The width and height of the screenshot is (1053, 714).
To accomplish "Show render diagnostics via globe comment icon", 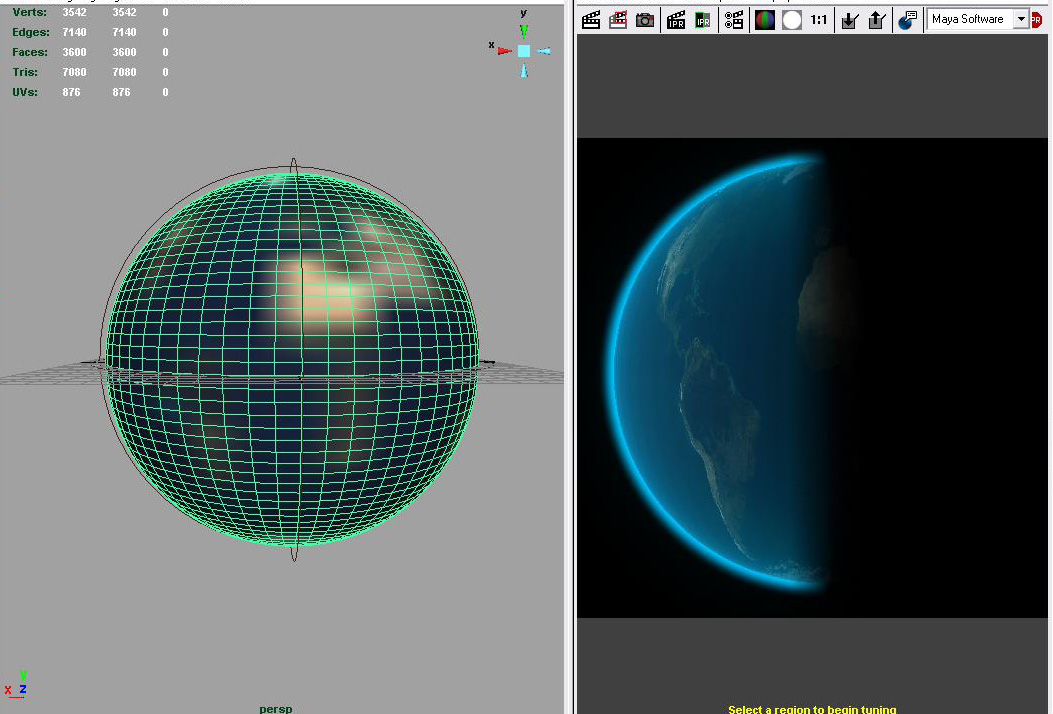I will pyautogui.click(x=907, y=20).
